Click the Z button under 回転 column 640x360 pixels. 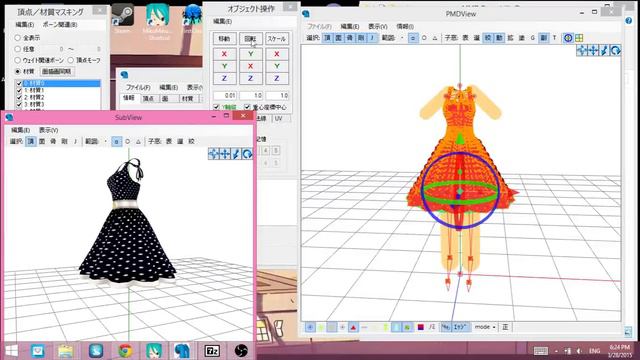(x=250, y=78)
